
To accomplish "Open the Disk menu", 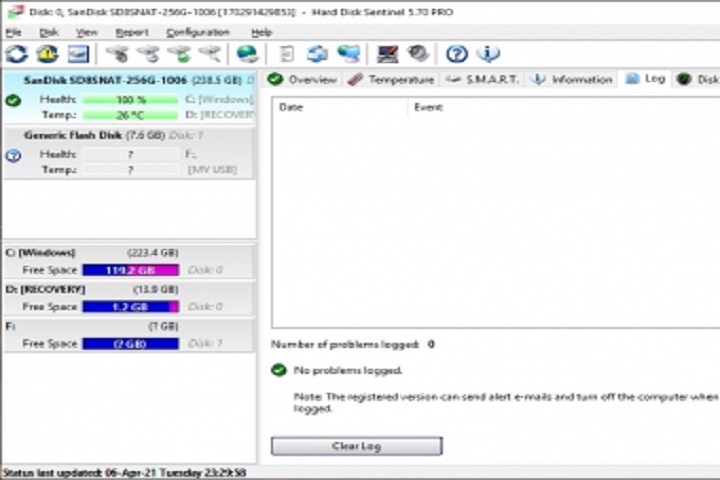I will click(48, 32).
